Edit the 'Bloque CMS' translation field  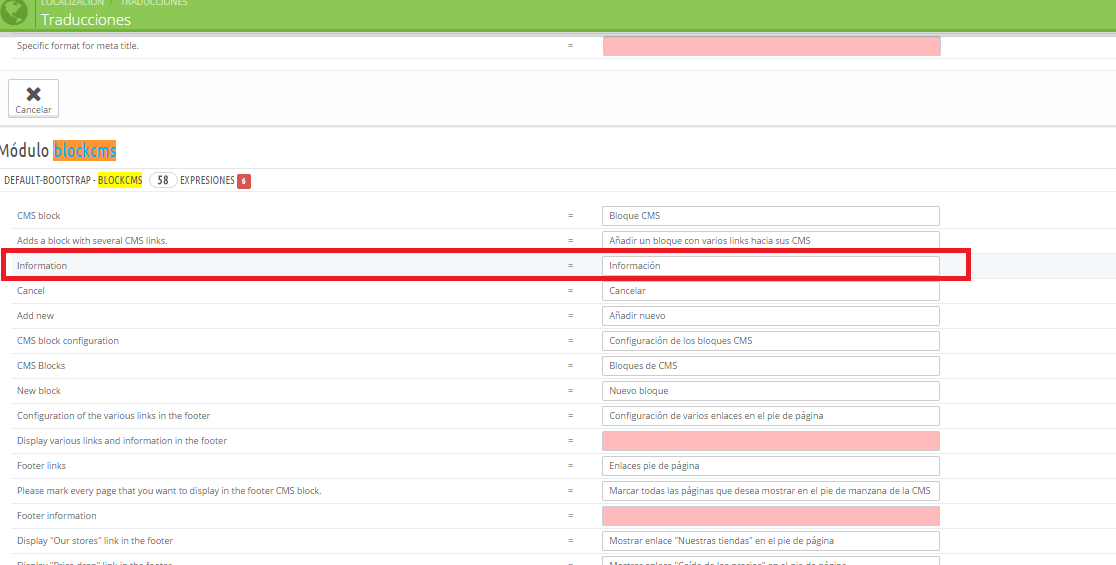(x=771, y=216)
